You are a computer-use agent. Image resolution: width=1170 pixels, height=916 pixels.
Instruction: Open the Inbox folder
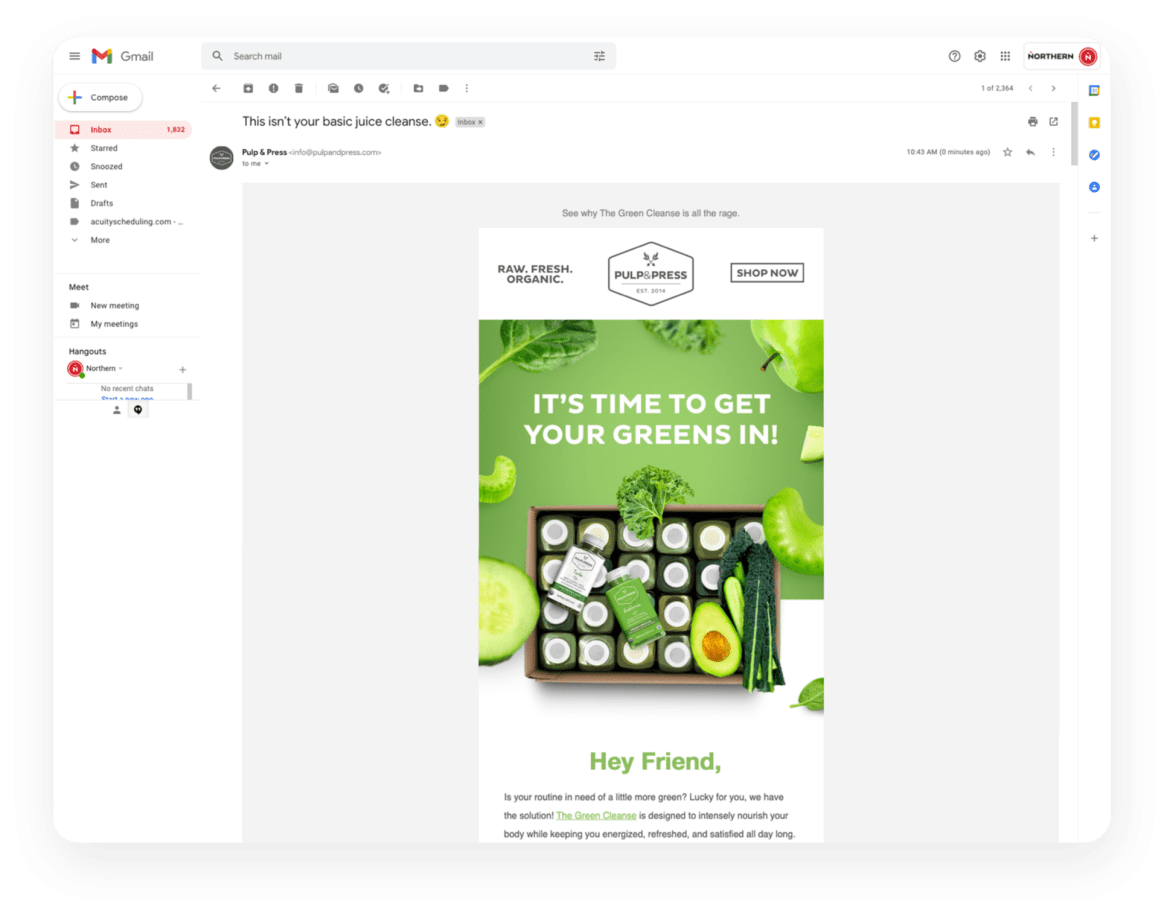point(100,129)
